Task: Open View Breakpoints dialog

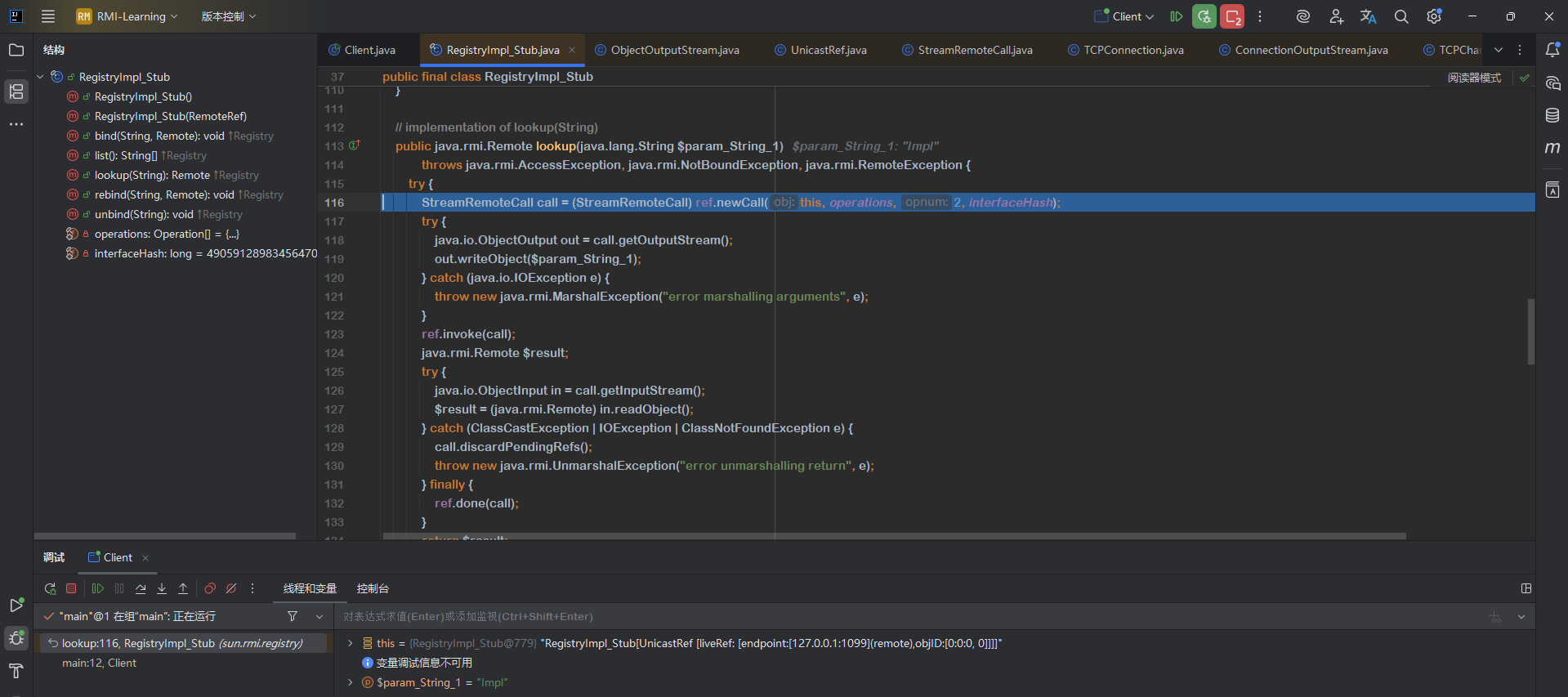Action: (210, 588)
